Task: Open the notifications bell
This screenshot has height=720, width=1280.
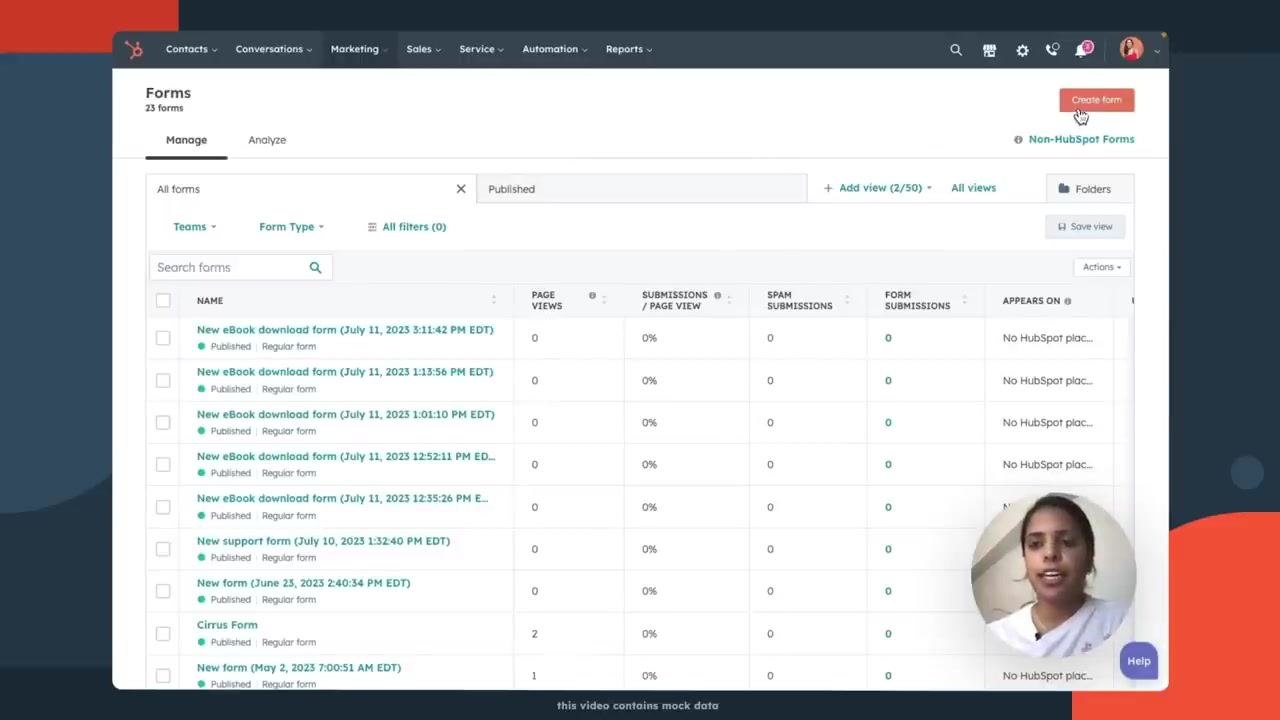Action: [1082, 49]
